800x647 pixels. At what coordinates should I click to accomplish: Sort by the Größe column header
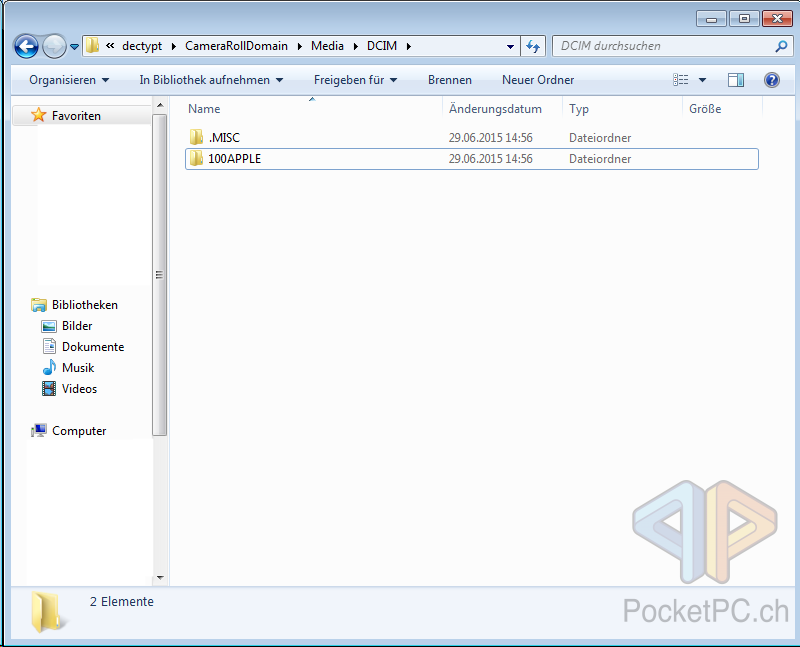705,109
